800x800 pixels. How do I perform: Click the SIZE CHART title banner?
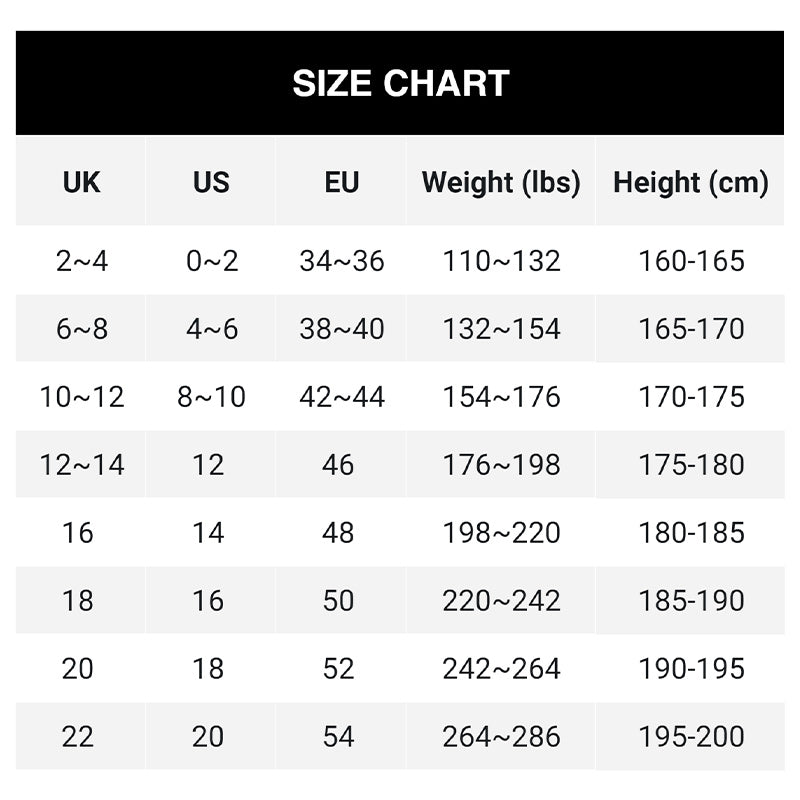coord(400,83)
